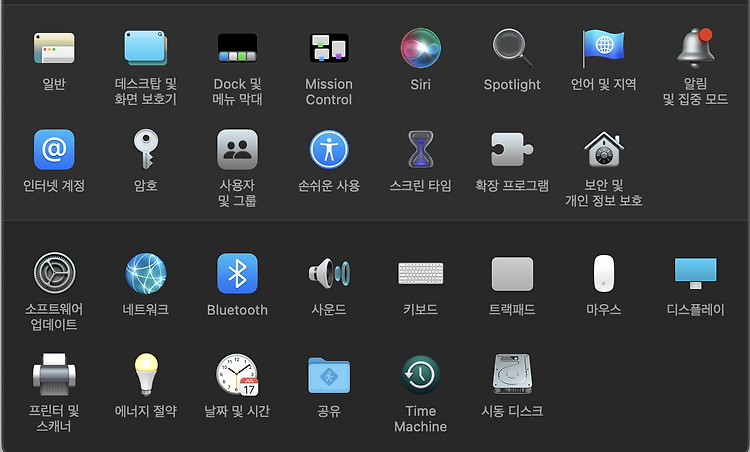This screenshot has width=750, height=452.
Task: Open 트랙패드 trackpad icon
Action: (x=512, y=274)
